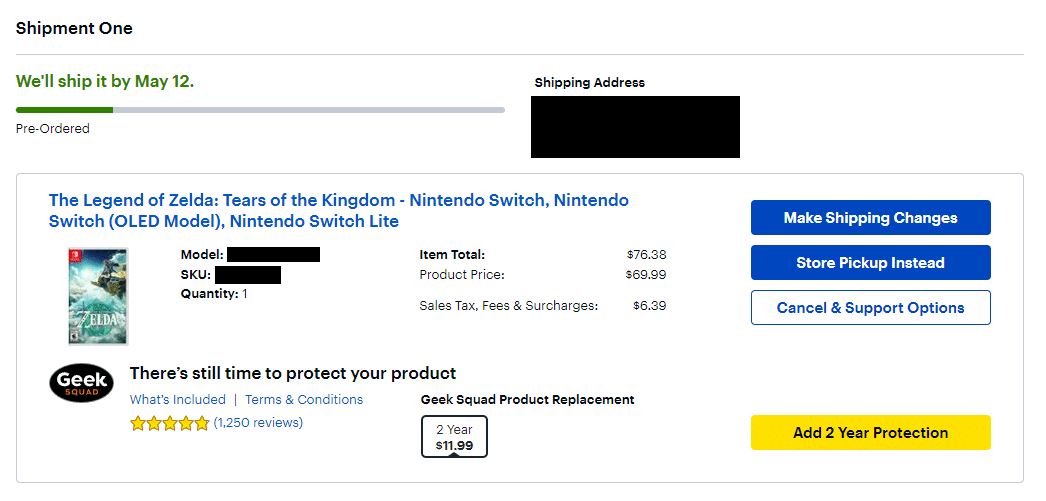This screenshot has height=501, width=1046.
Task: Click the redacted shipping address block
Action: point(635,127)
